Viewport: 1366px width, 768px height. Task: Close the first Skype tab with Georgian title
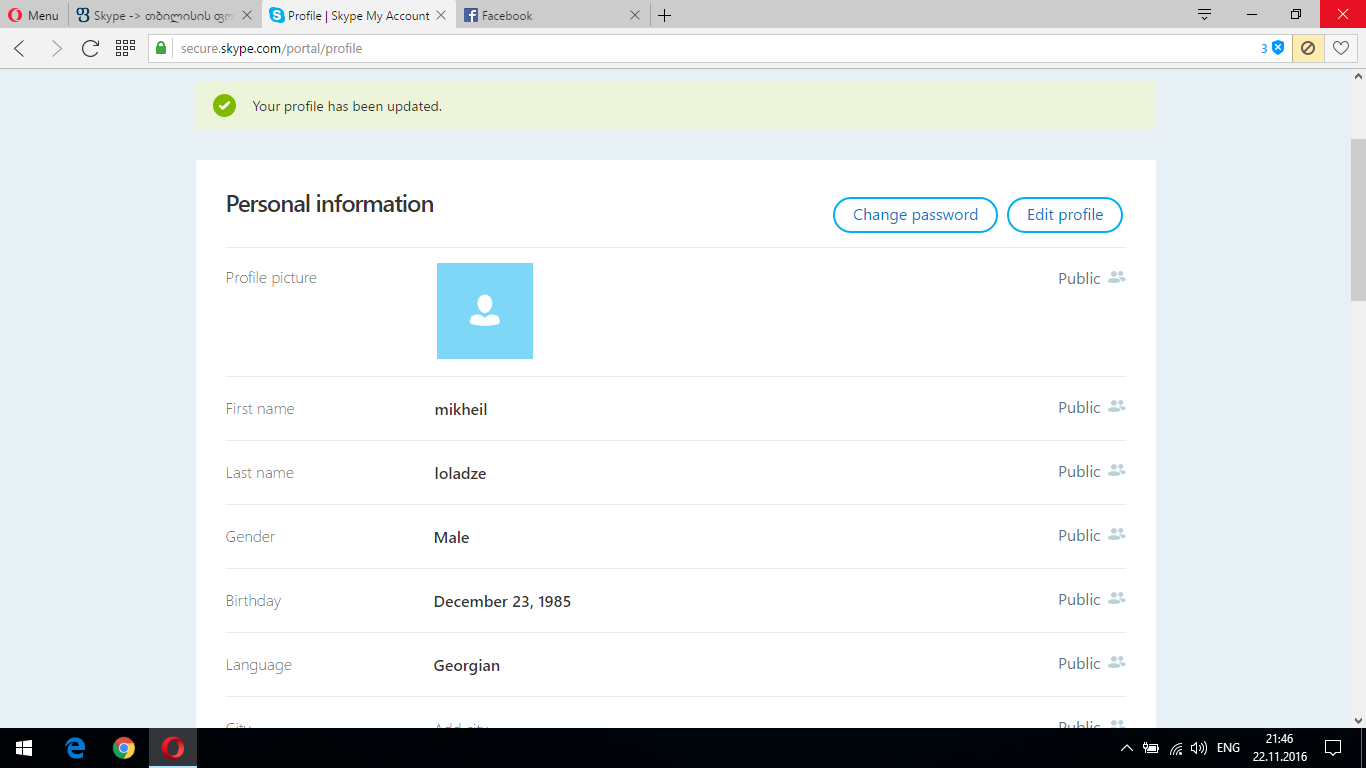coord(247,15)
